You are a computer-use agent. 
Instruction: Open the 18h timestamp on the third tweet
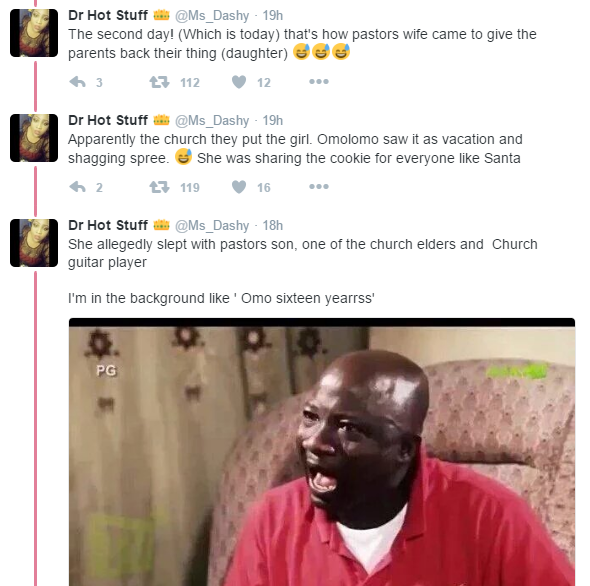(272, 225)
